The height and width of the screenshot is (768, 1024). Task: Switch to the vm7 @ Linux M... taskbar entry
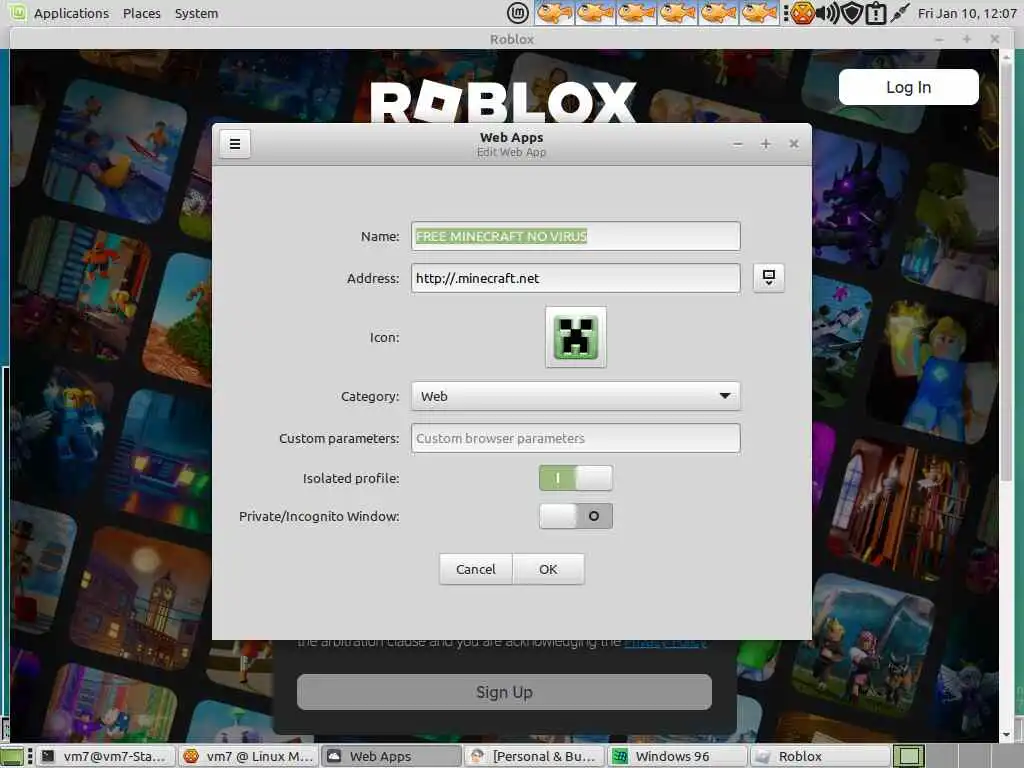point(248,756)
